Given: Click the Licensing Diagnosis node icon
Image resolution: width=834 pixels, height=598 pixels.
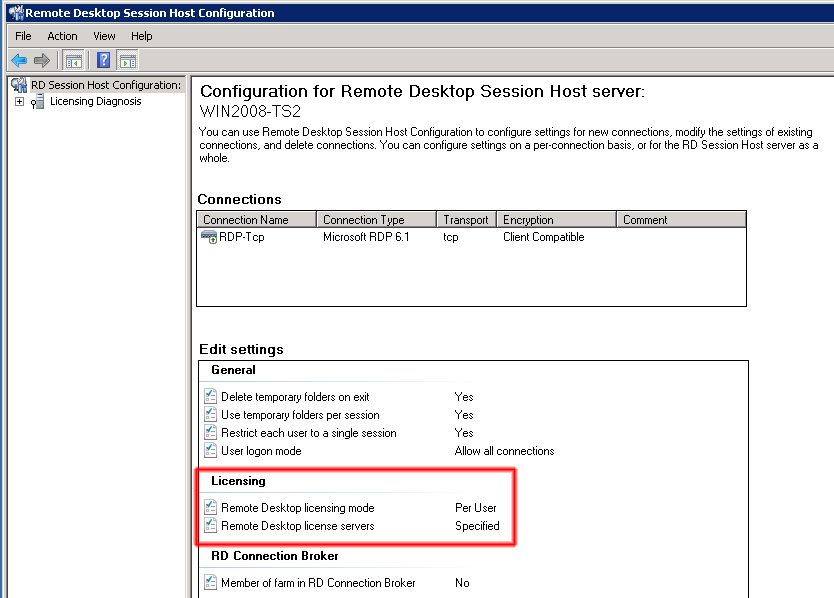Looking at the screenshot, I should pos(37,101).
